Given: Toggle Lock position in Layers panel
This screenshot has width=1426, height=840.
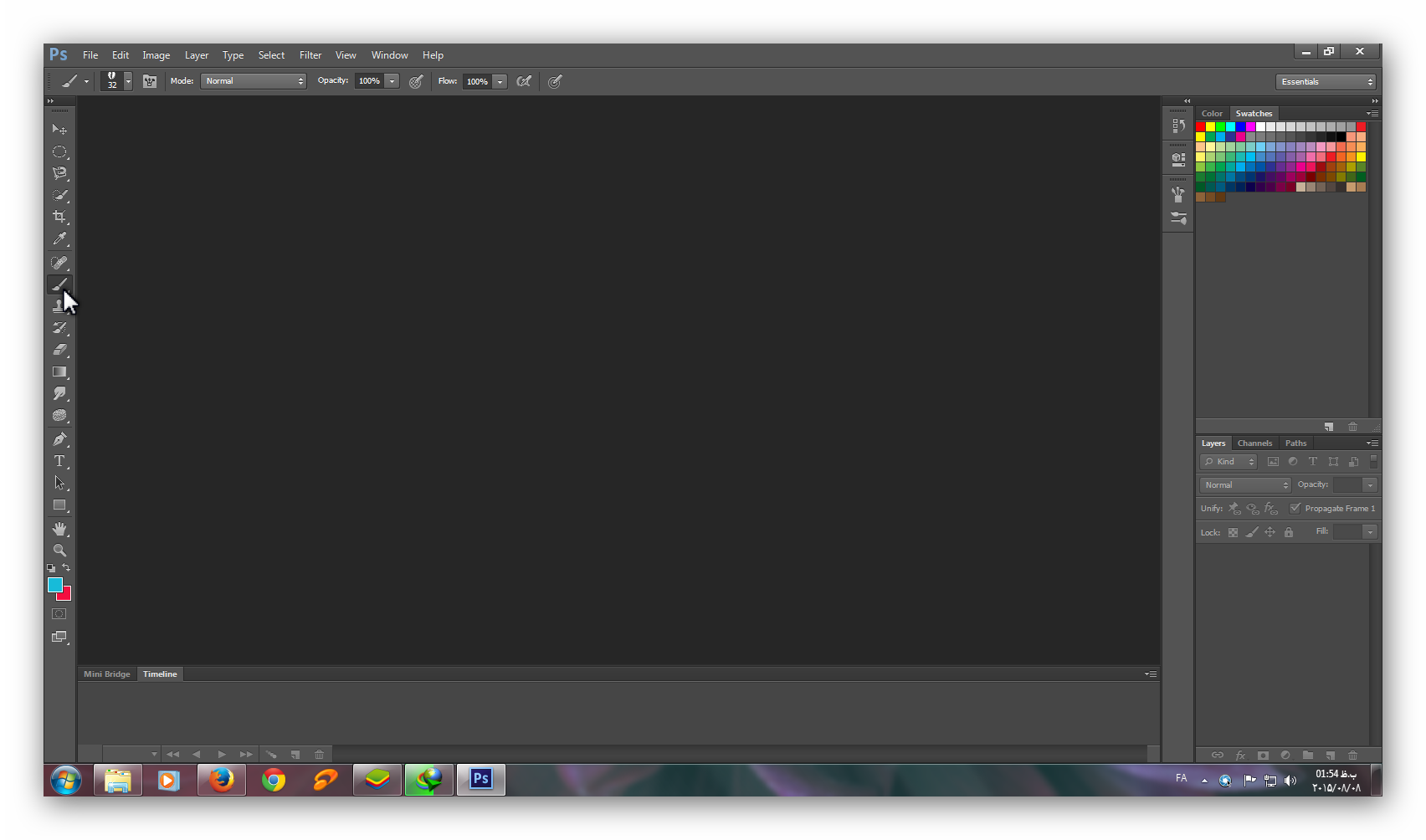Looking at the screenshot, I should pyautogui.click(x=1270, y=532).
